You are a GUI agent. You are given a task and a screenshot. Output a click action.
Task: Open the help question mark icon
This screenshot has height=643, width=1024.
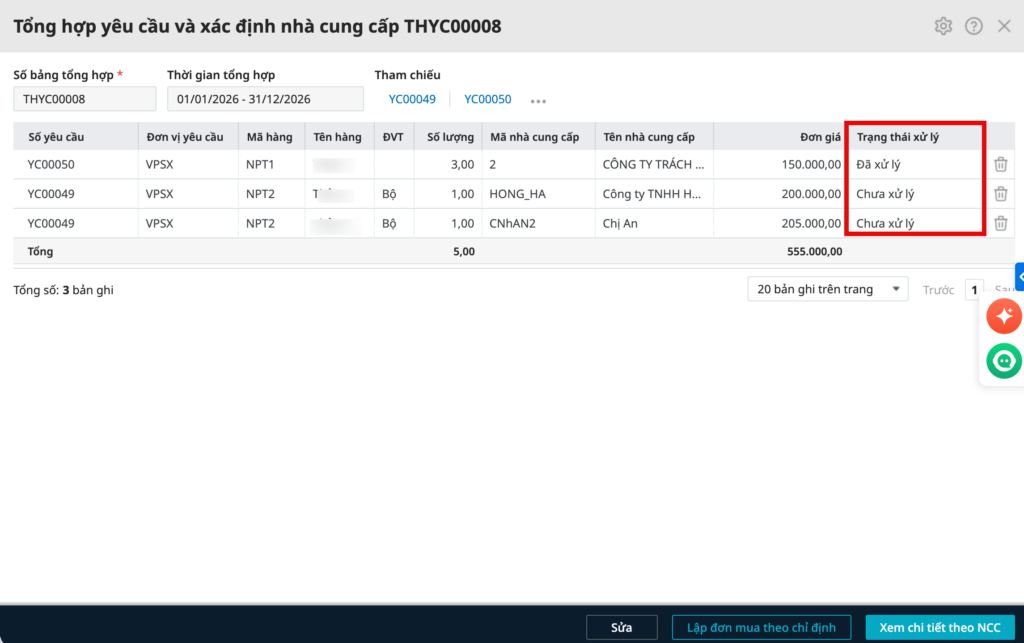pyautogui.click(x=974, y=26)
